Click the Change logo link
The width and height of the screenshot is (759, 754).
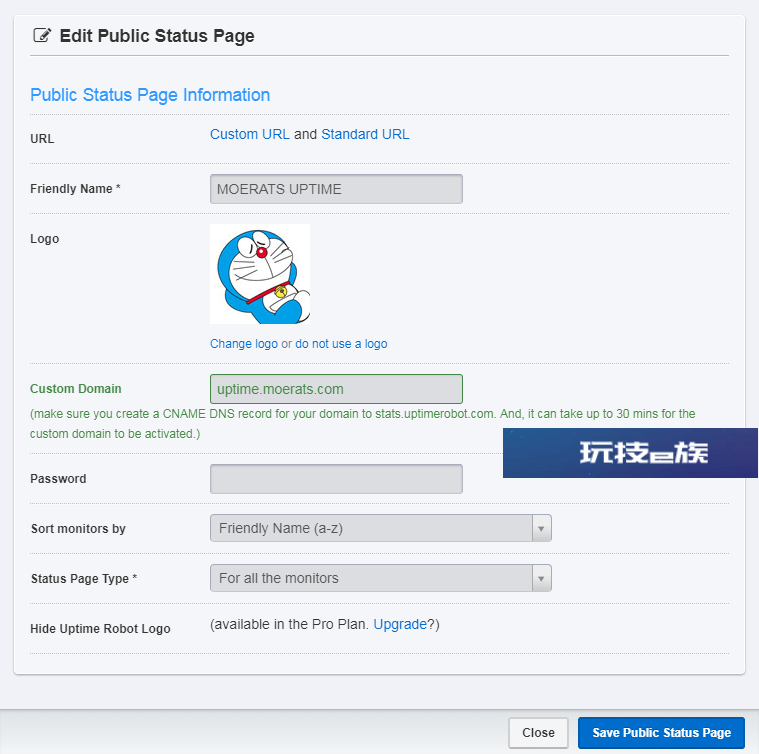point(244,344)
